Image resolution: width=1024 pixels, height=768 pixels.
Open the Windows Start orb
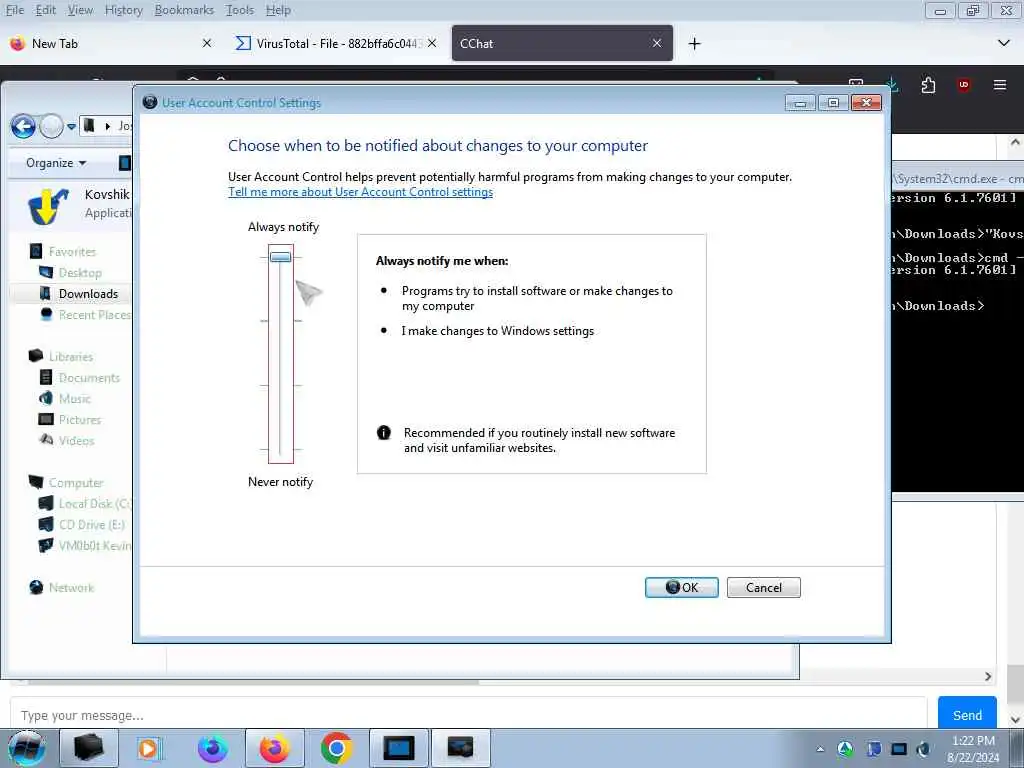(x=26, y=748)
